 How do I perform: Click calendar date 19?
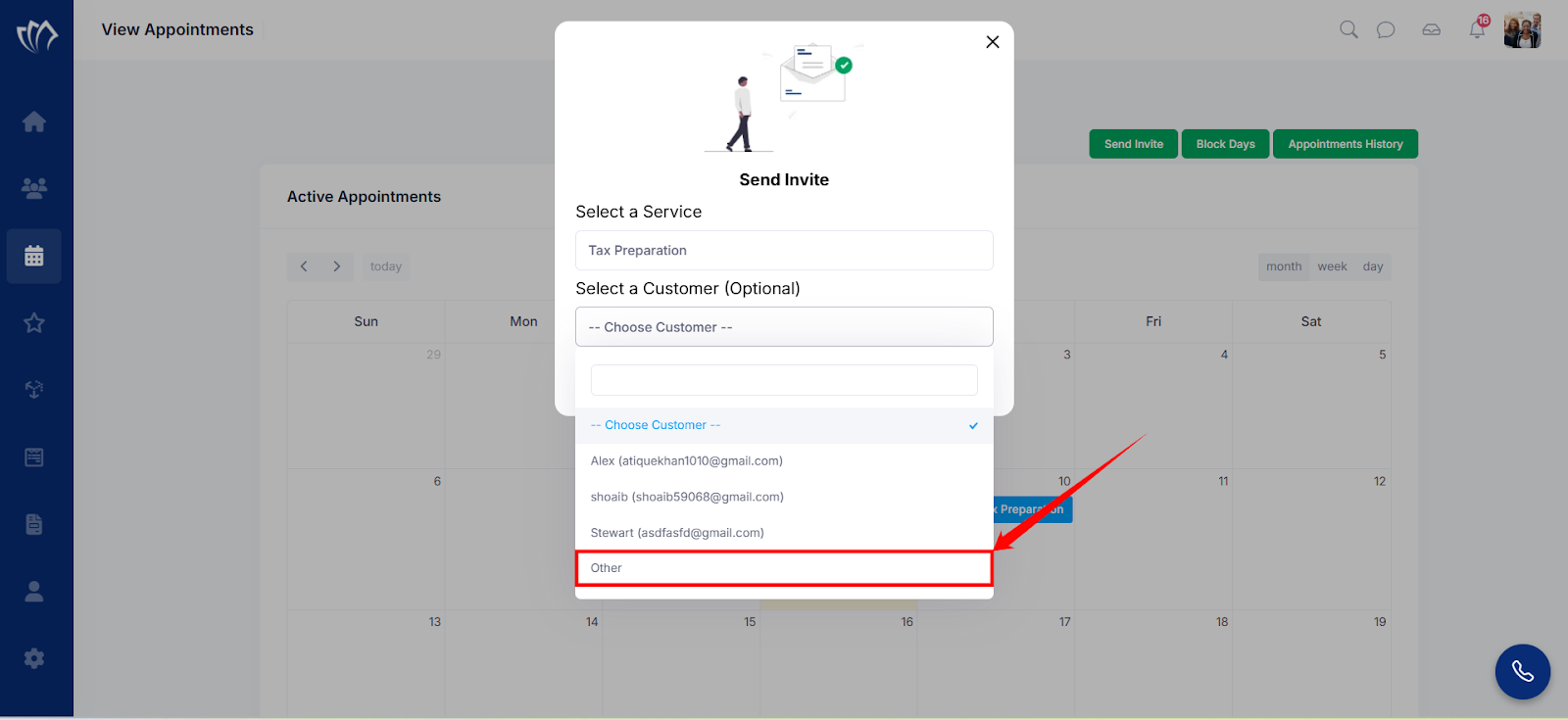(x=1380, y=622)
